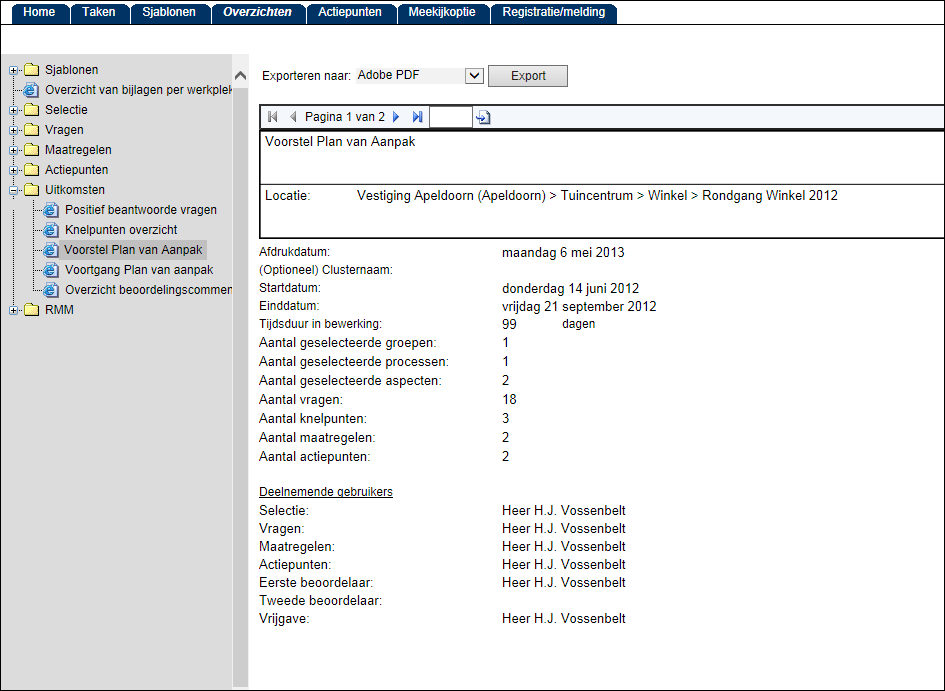Viewport: 945px width, 691px height.
Task: Jump to last report page icon
Action: (417, 118)
